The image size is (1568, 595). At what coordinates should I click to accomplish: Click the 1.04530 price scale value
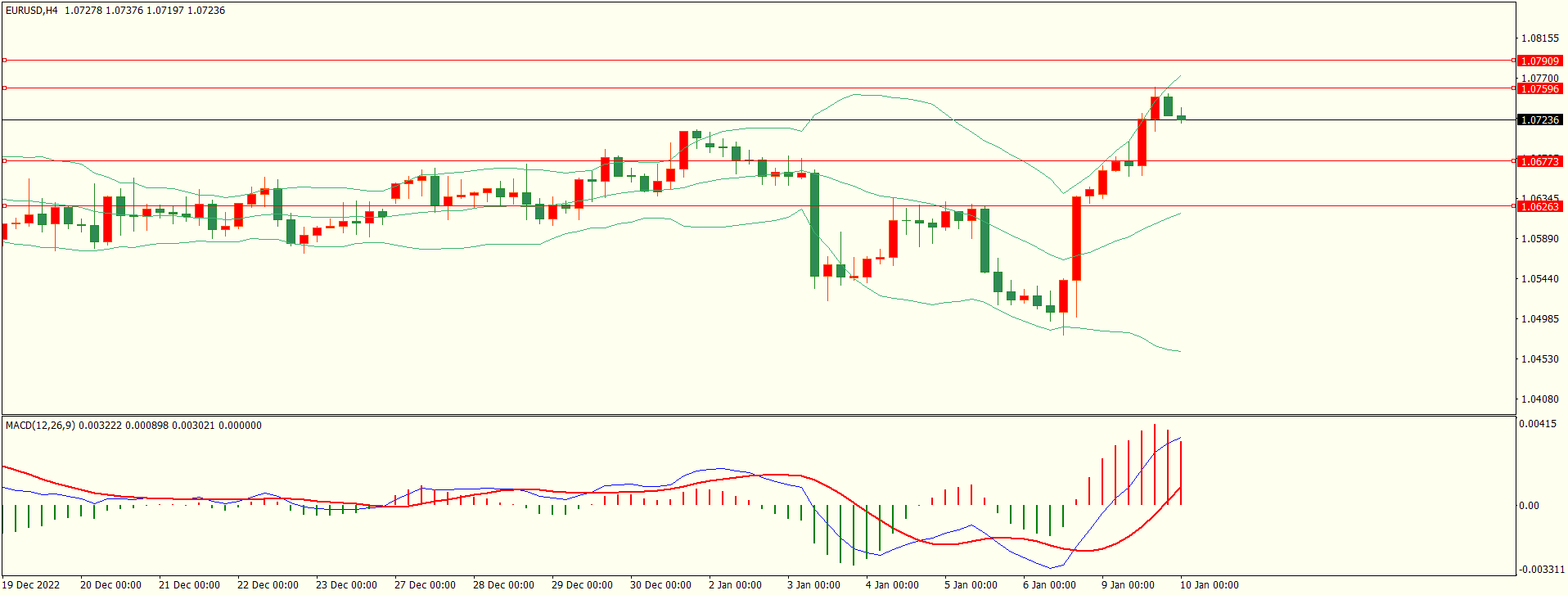click(x=1540, y=359)
